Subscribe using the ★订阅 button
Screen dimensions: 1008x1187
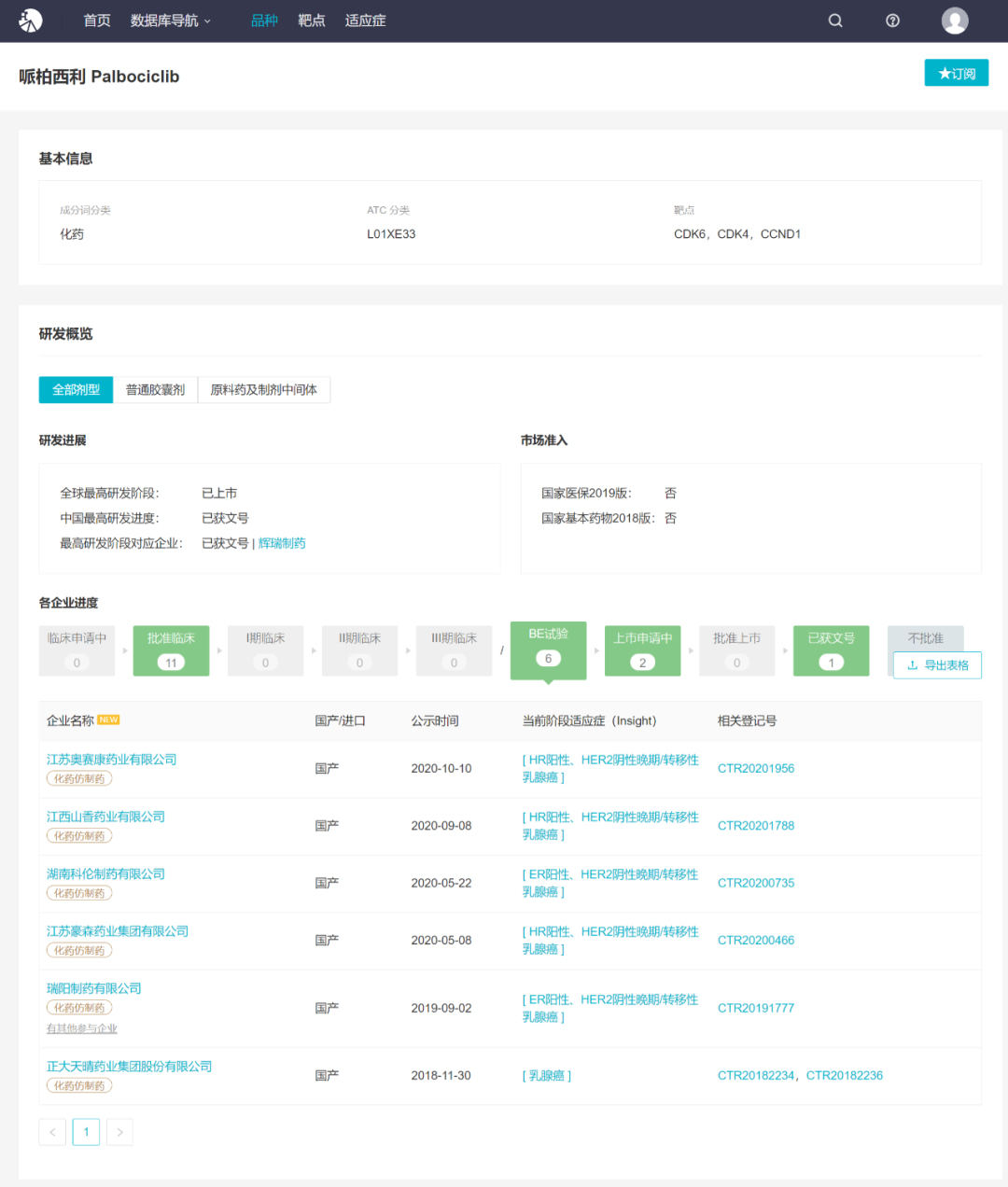point(957,73)
